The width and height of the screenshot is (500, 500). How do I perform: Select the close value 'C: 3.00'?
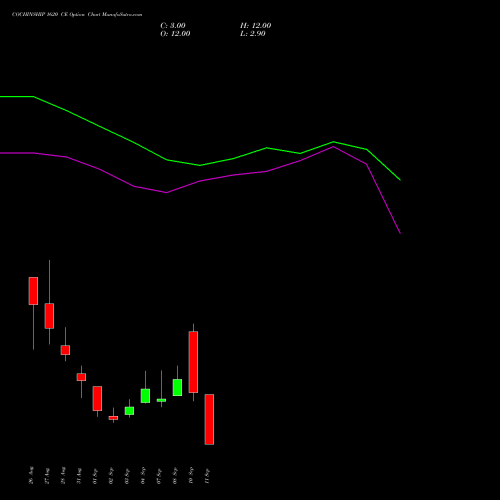tap(173, 26)
